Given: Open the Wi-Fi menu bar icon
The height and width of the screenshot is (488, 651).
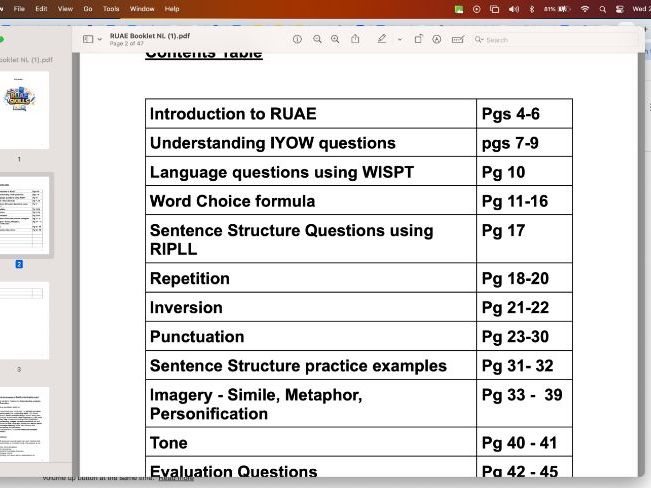Looking at the screenshot, I should coord(585,9).
